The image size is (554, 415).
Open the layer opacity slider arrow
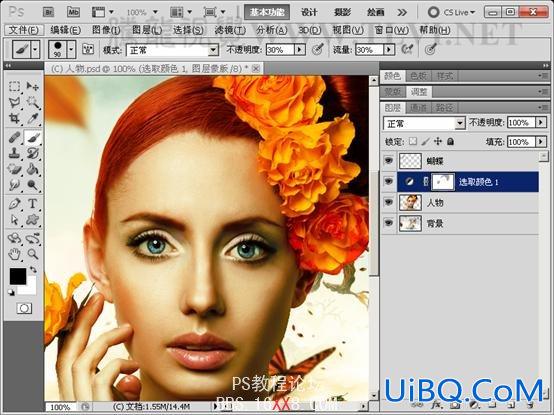[541, 123]
